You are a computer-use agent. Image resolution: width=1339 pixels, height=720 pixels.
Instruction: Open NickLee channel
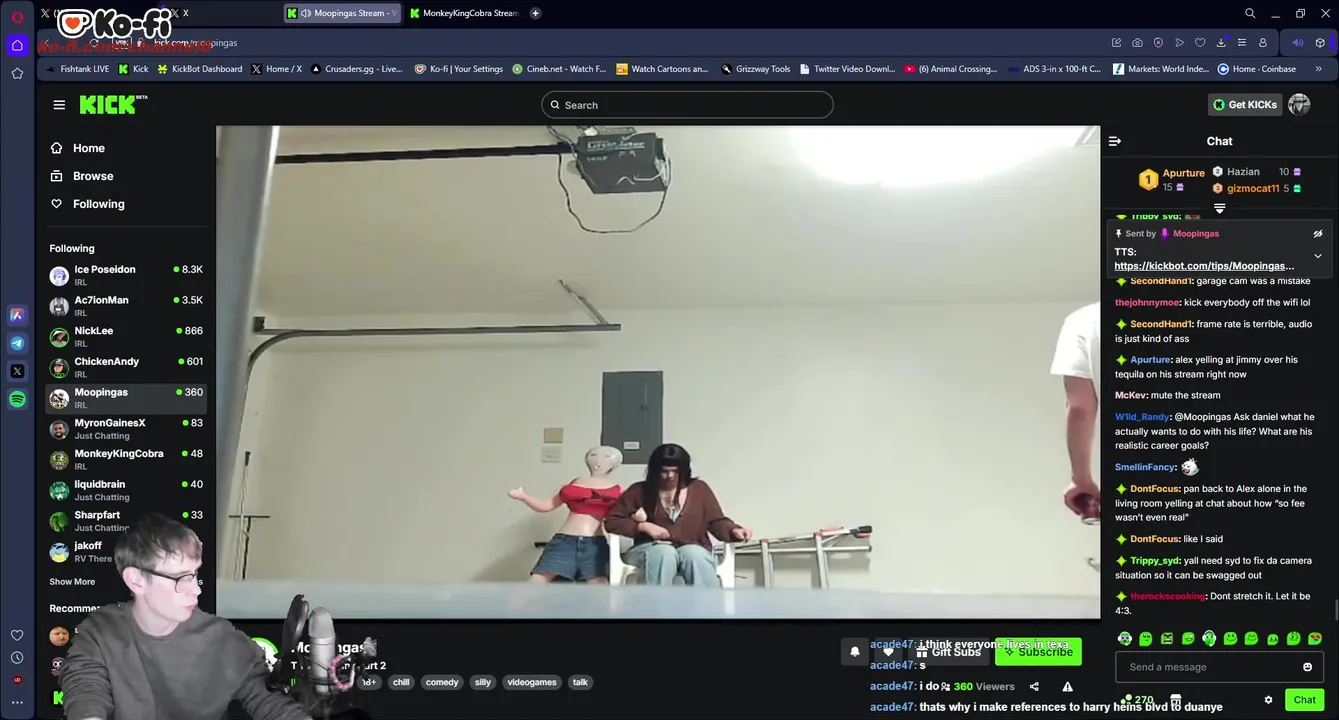[x=126, y=337]
